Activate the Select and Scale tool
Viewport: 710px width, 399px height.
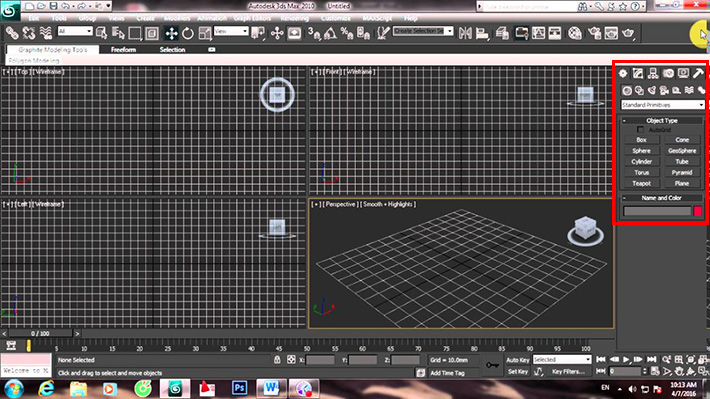pyautogui.click(x=205, y=33)
